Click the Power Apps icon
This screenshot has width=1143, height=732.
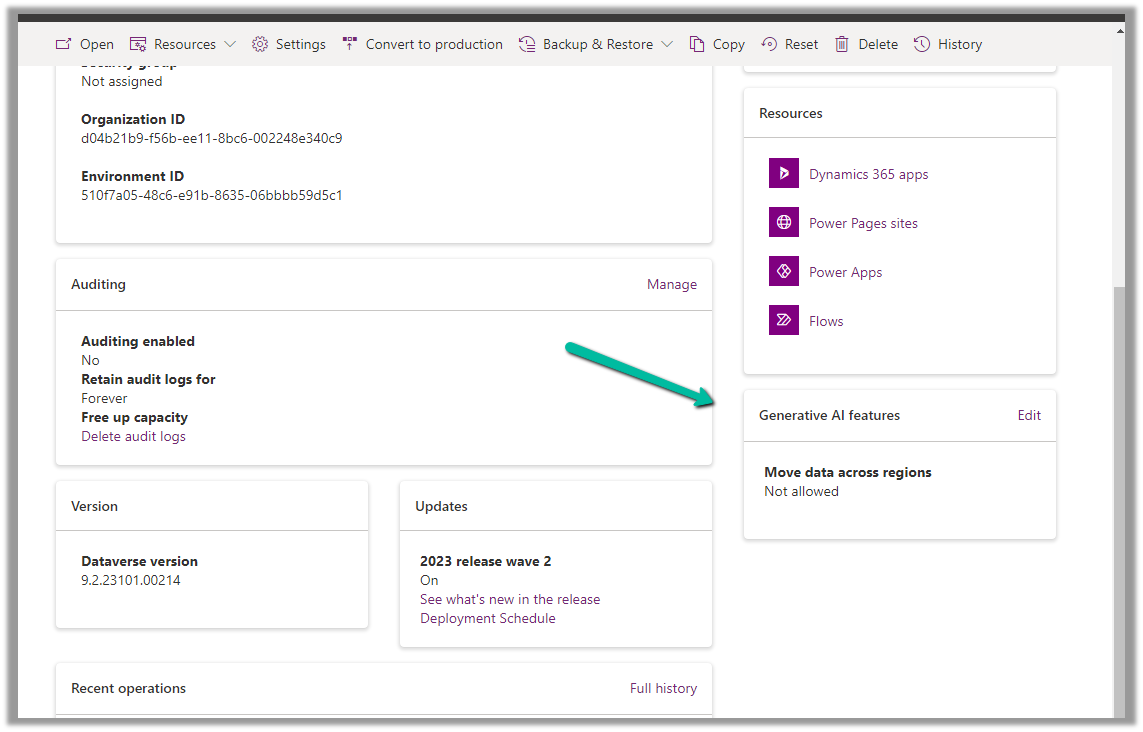point(783,271)
